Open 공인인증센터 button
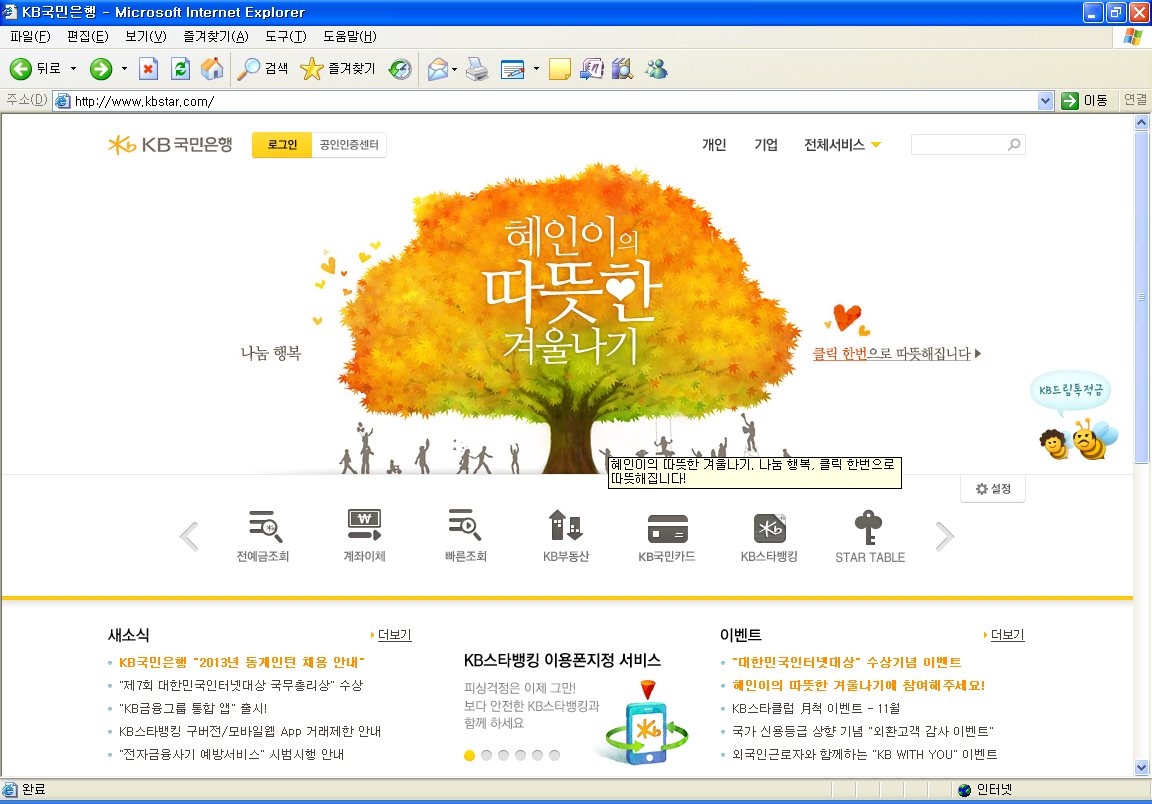1152x804 pixels. pos(349,145)
